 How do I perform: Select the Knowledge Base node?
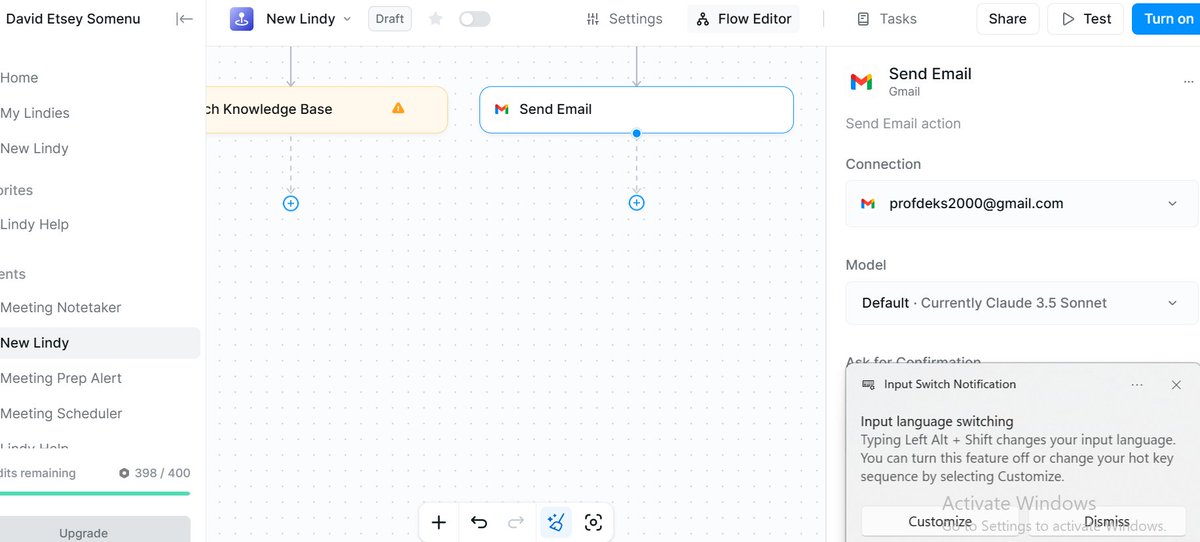326,109
